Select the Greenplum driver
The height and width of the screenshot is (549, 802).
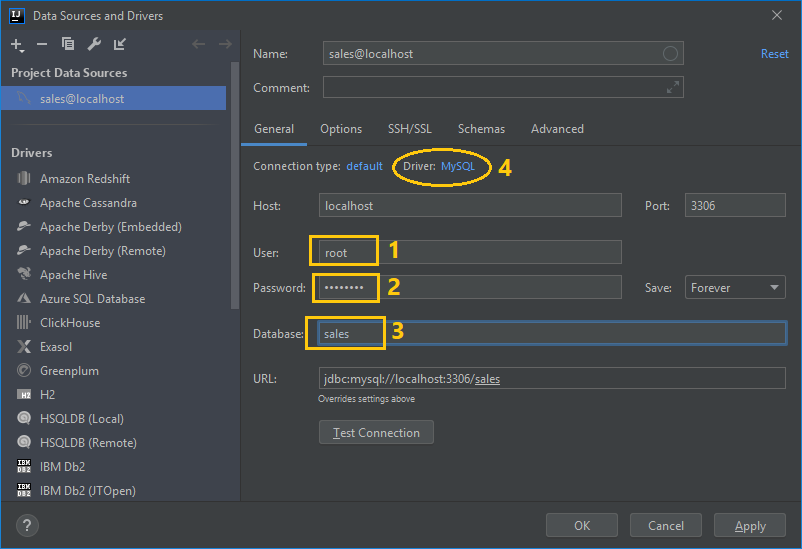tap(69, 371)
